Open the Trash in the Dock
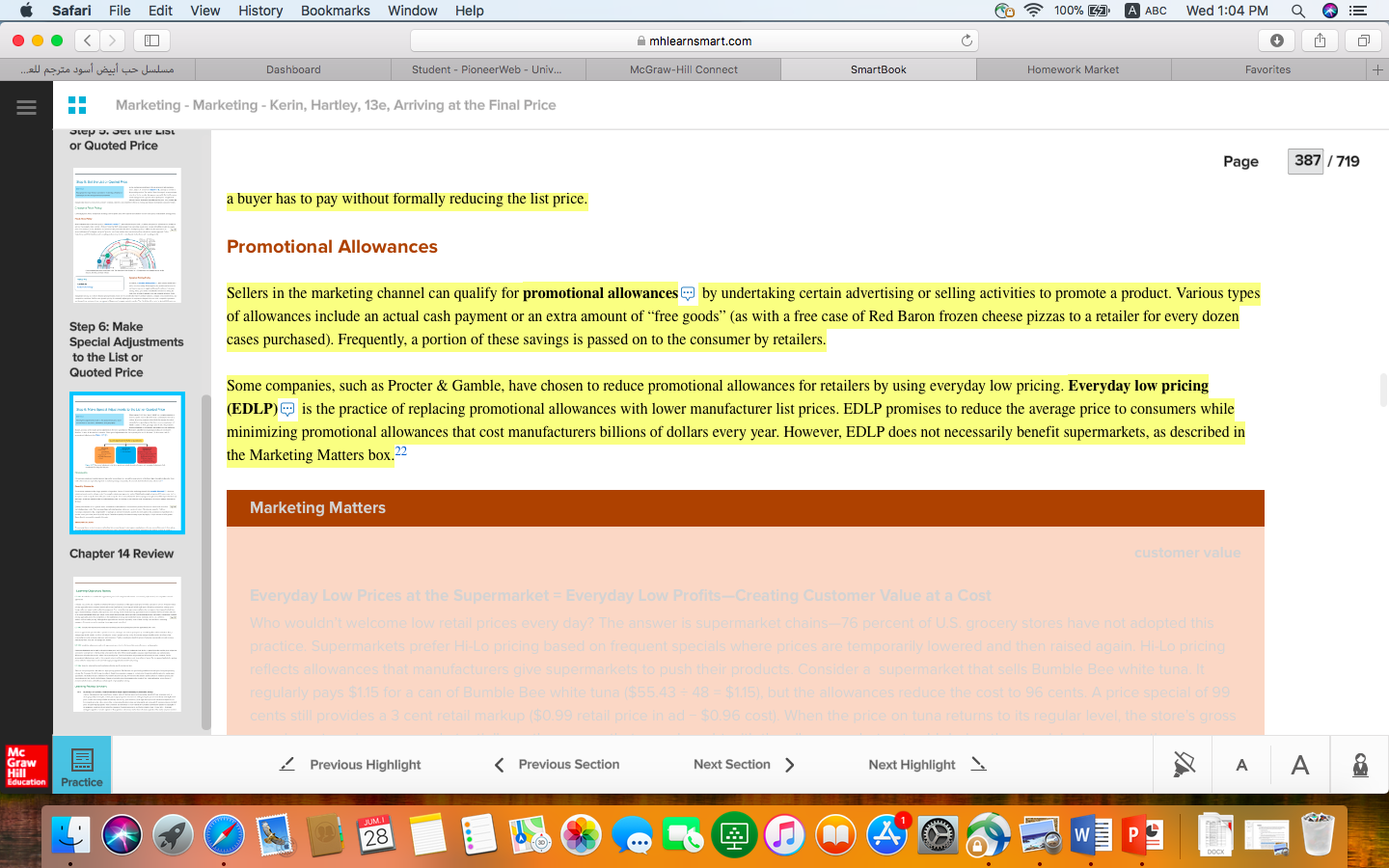Screen dimensions: 1389x868 (x=1318, y=835)
